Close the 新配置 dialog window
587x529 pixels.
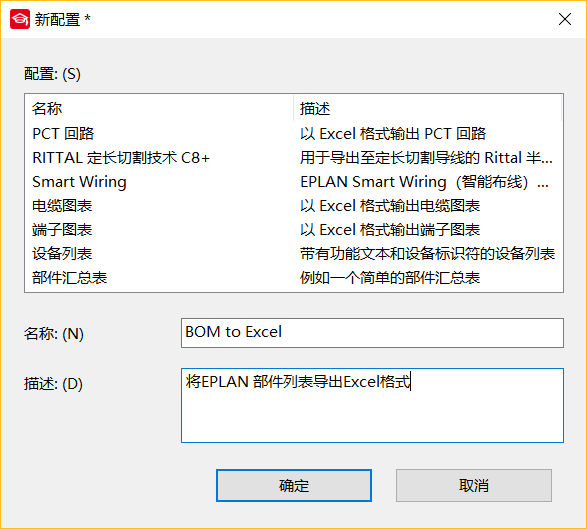[565, 19]
